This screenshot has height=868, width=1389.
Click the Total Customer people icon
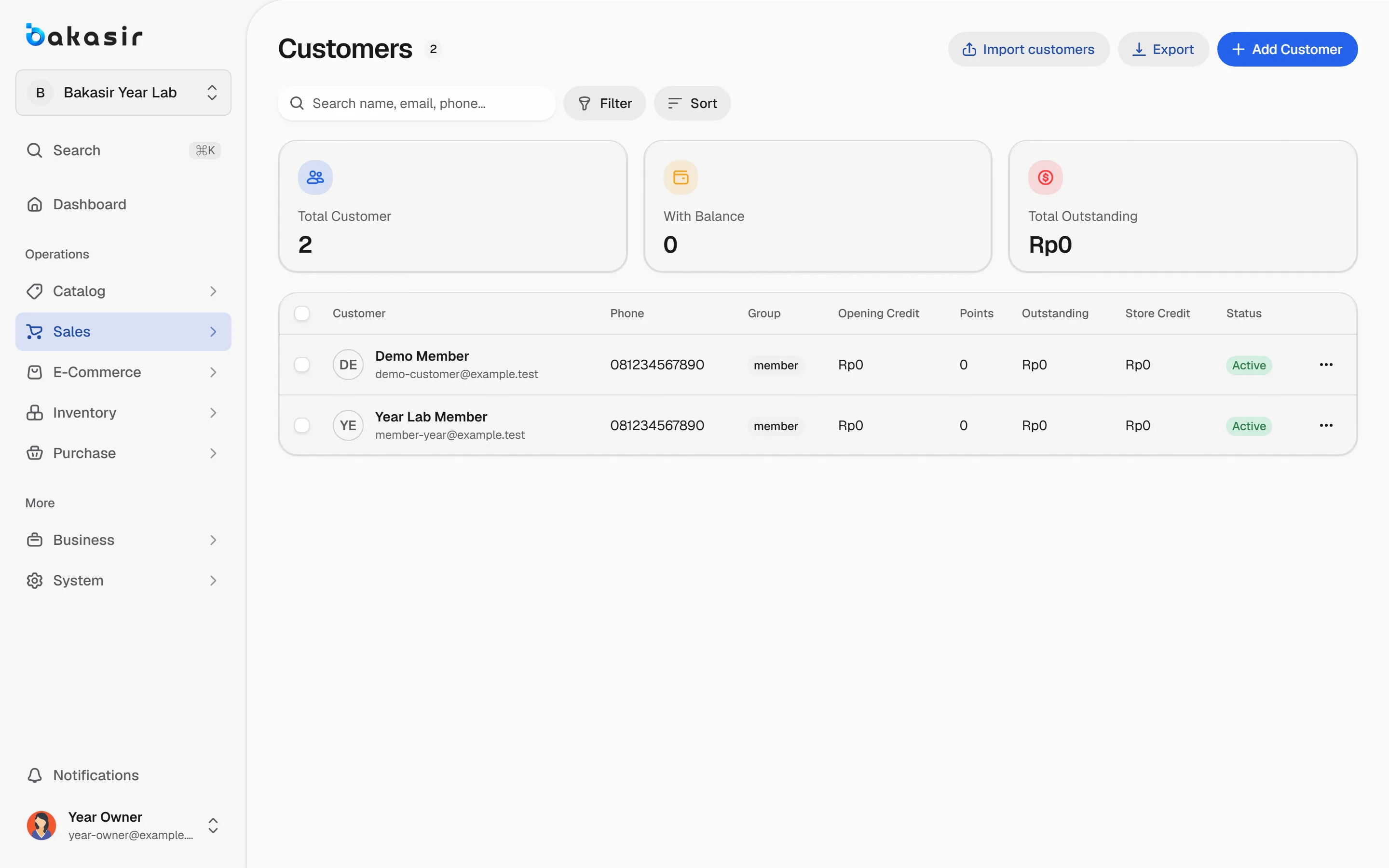click(315, 177)
